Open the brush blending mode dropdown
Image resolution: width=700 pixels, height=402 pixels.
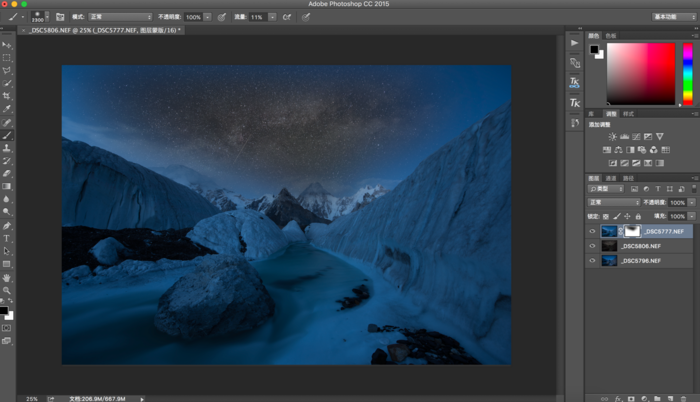coord(119,17)
